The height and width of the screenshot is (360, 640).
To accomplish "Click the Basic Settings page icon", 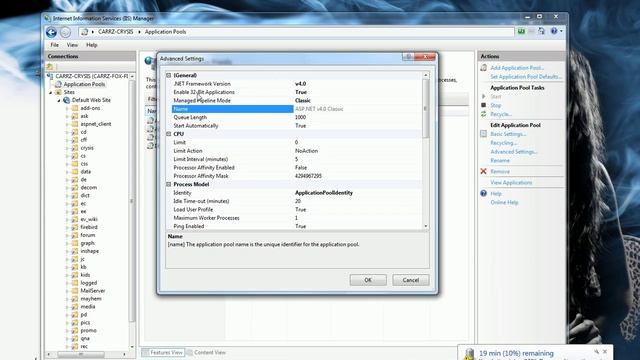I will (x=484, y=134).
